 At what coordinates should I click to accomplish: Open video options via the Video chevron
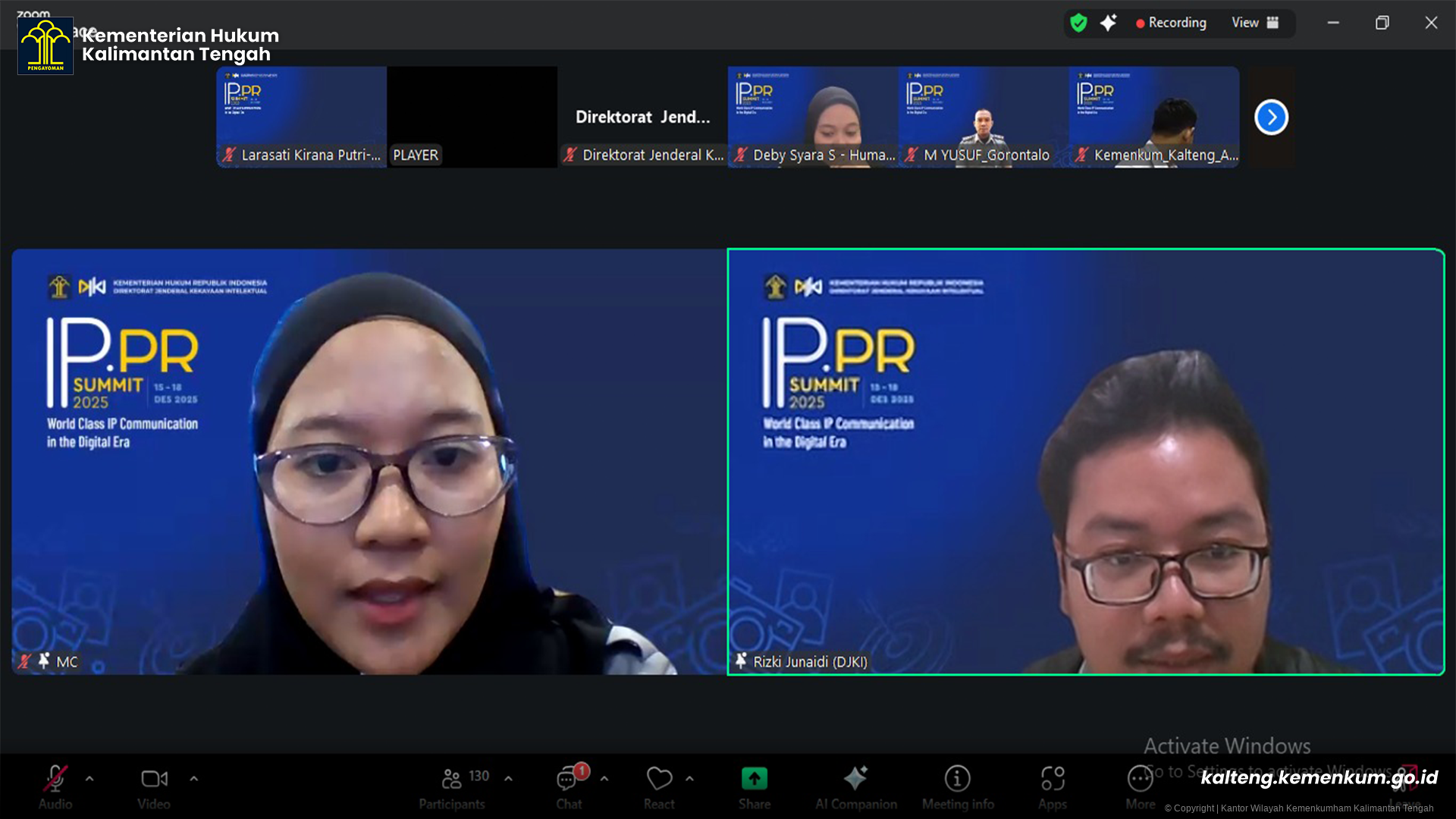[x=194, y=778]
